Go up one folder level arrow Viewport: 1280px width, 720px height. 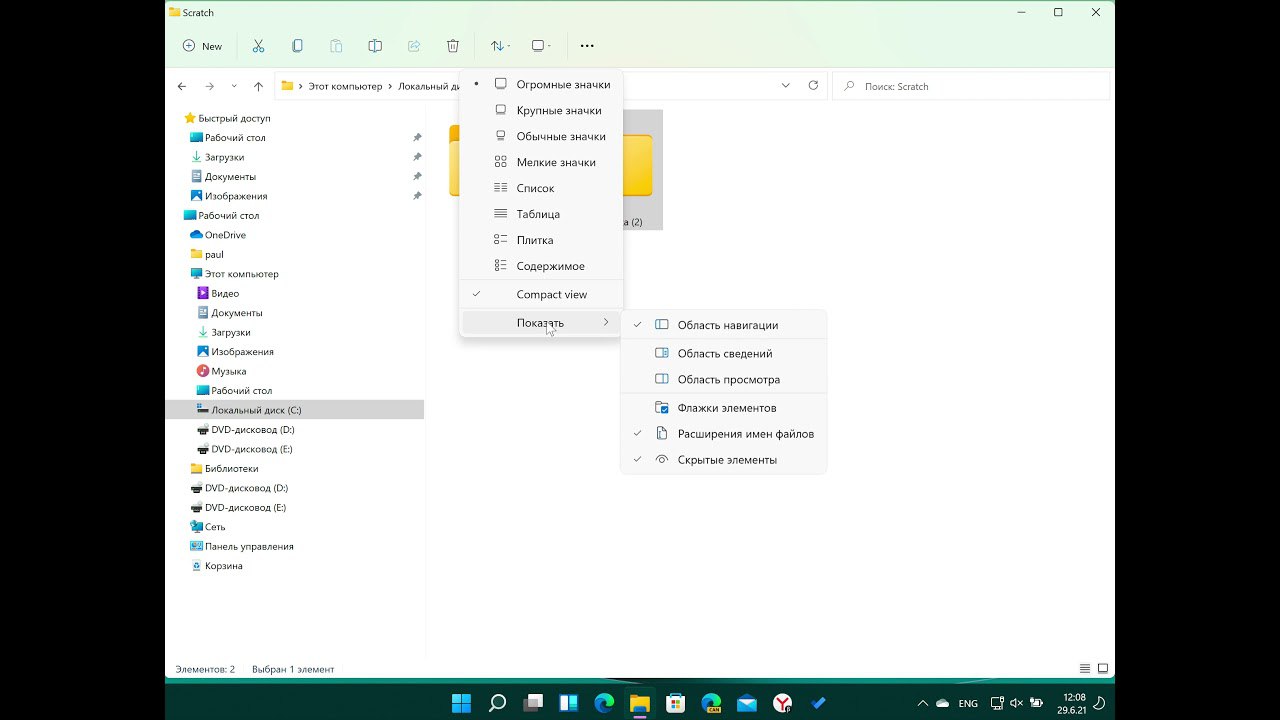point(258,86)
